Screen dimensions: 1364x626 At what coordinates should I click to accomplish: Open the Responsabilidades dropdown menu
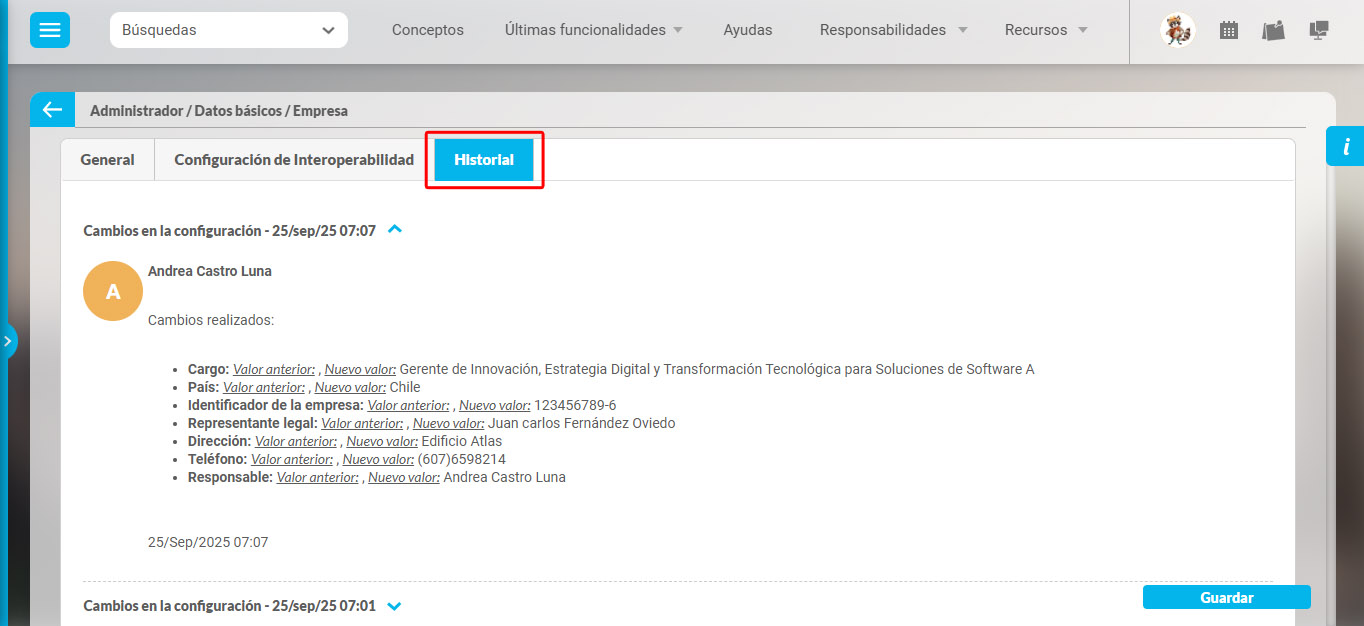point(893,30)
